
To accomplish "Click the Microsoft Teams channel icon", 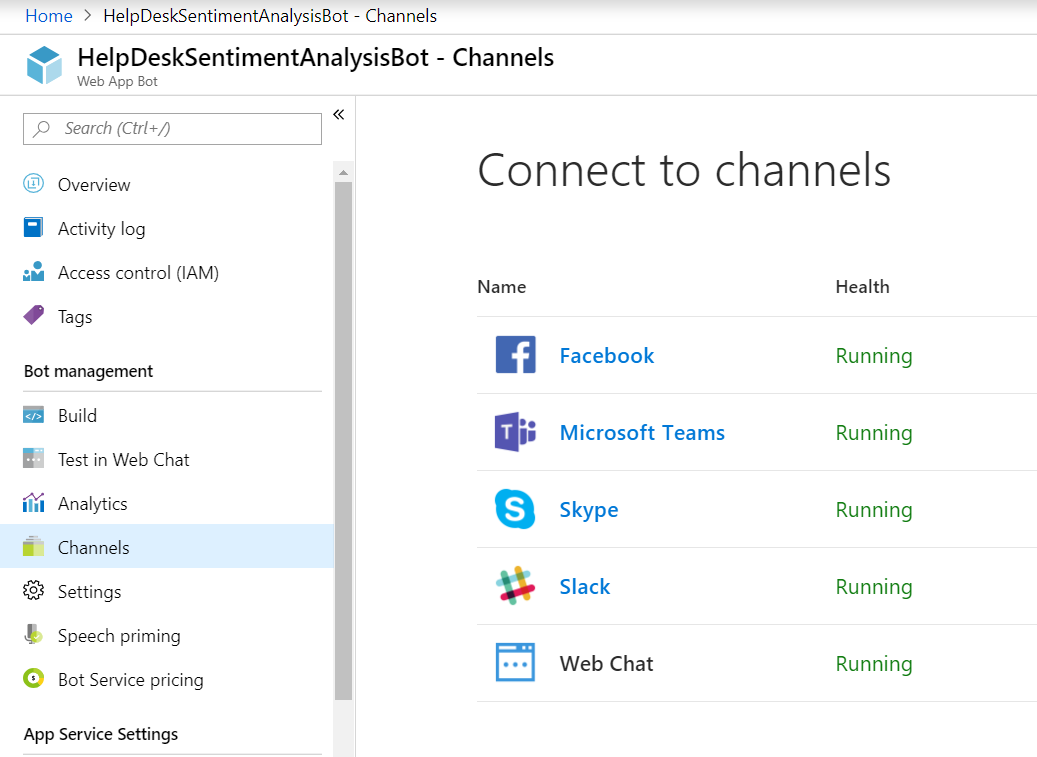I will point(515,432).
